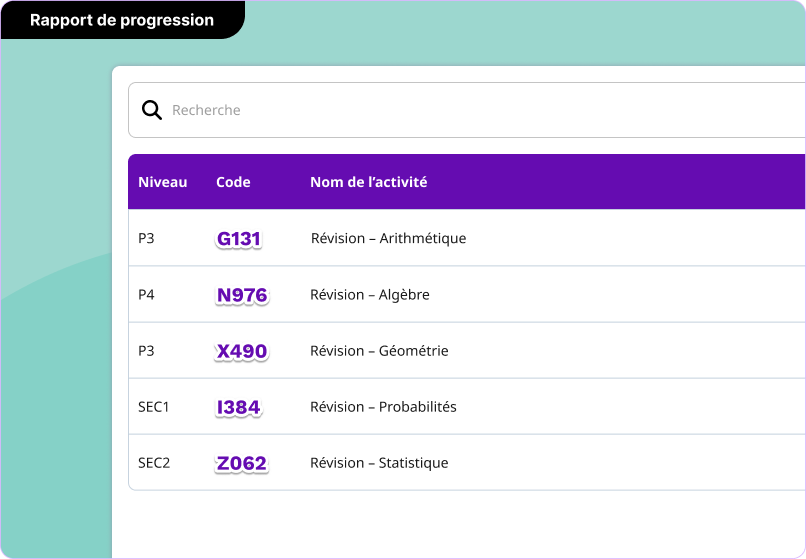Open Révision – Arithmétique activity

388,238
